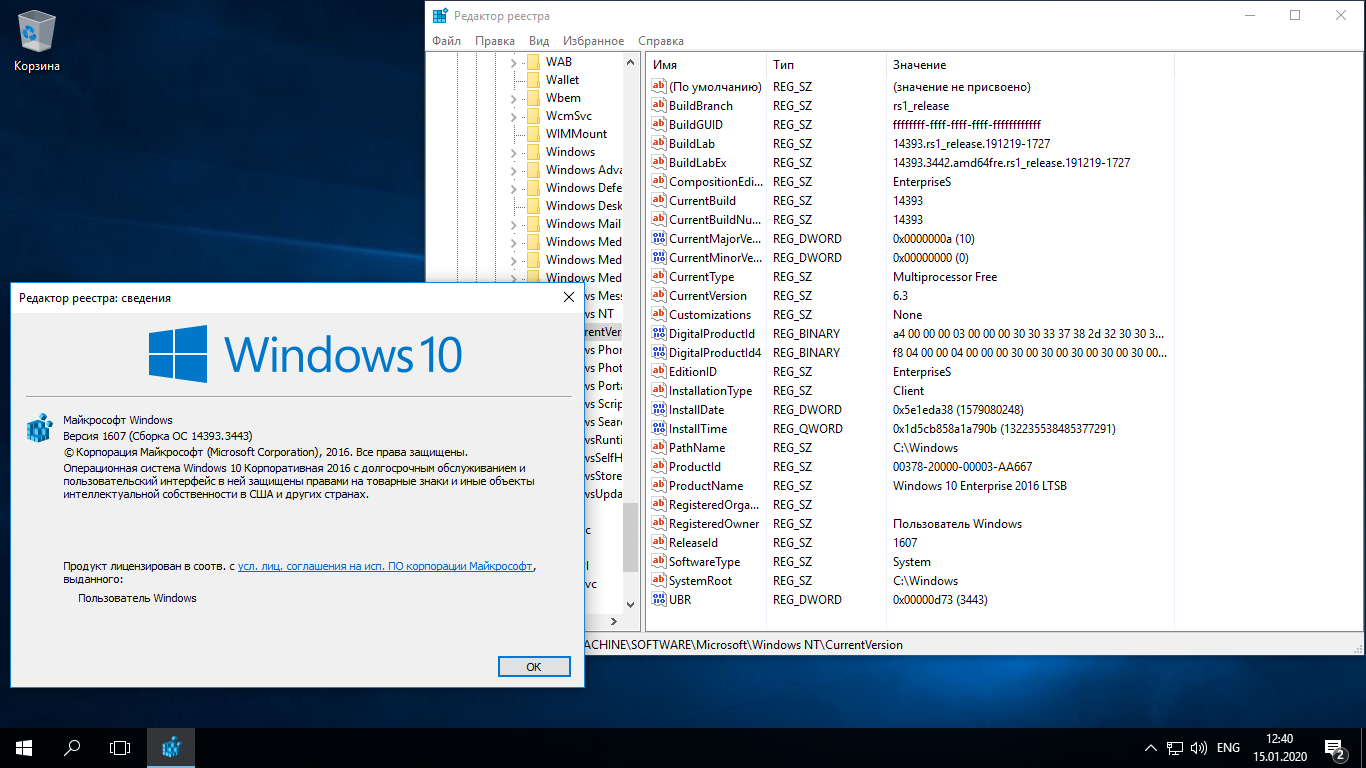This screenshot has height=768, width=1366.
Task: Click the ProductId data 00378-20000-00003-AA667
Action: (962, 466)
